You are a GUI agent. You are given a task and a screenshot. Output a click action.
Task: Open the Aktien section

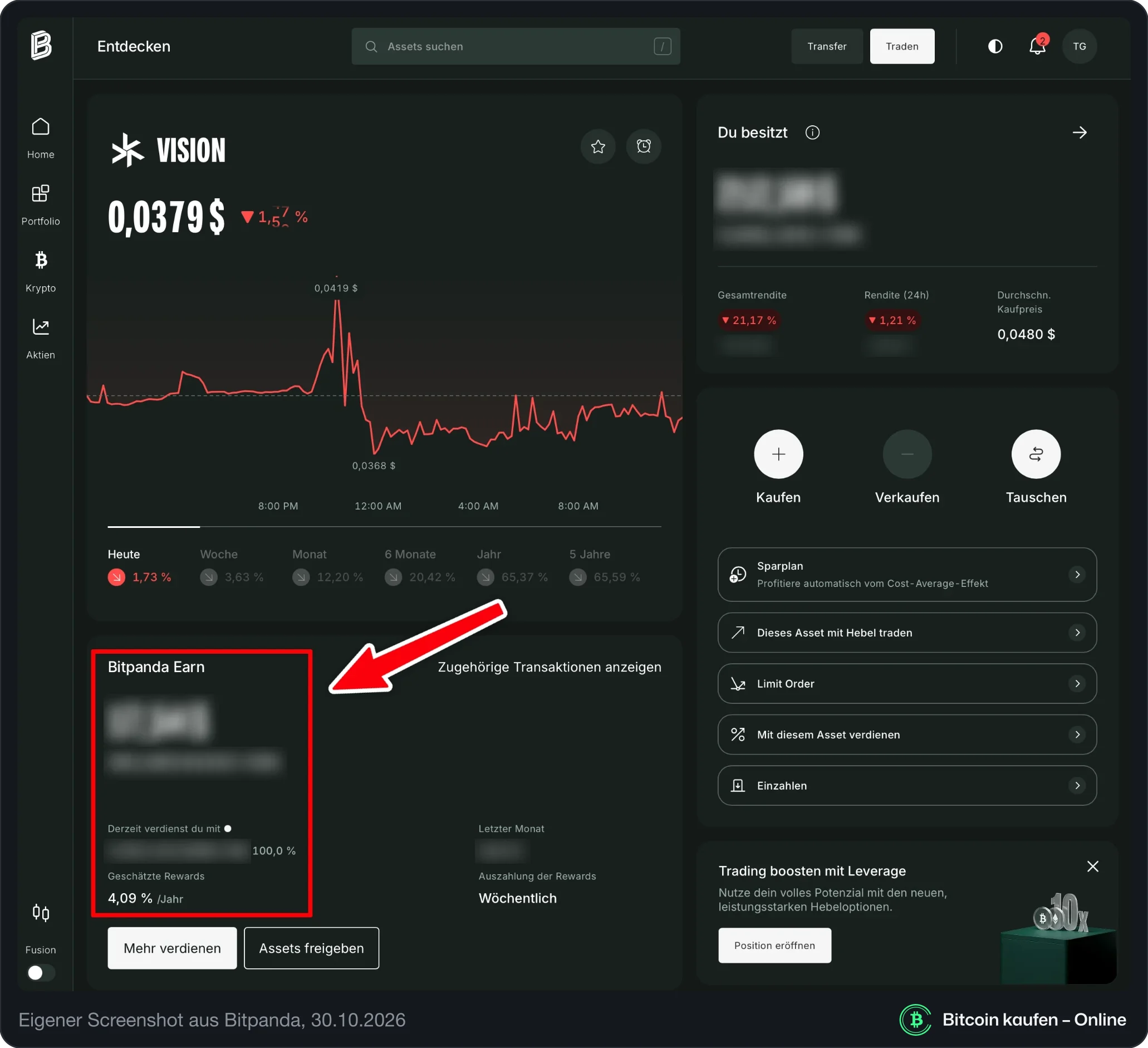tap(41, 339)
